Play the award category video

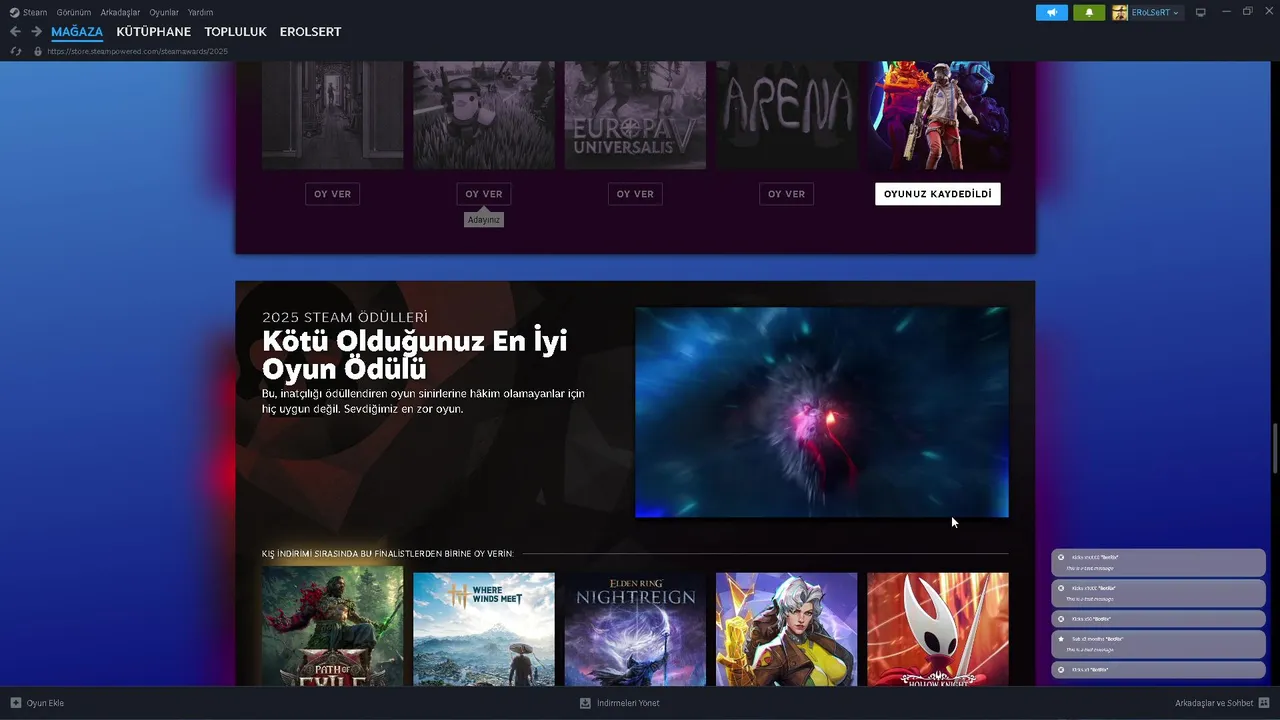[x=822, y=412]
